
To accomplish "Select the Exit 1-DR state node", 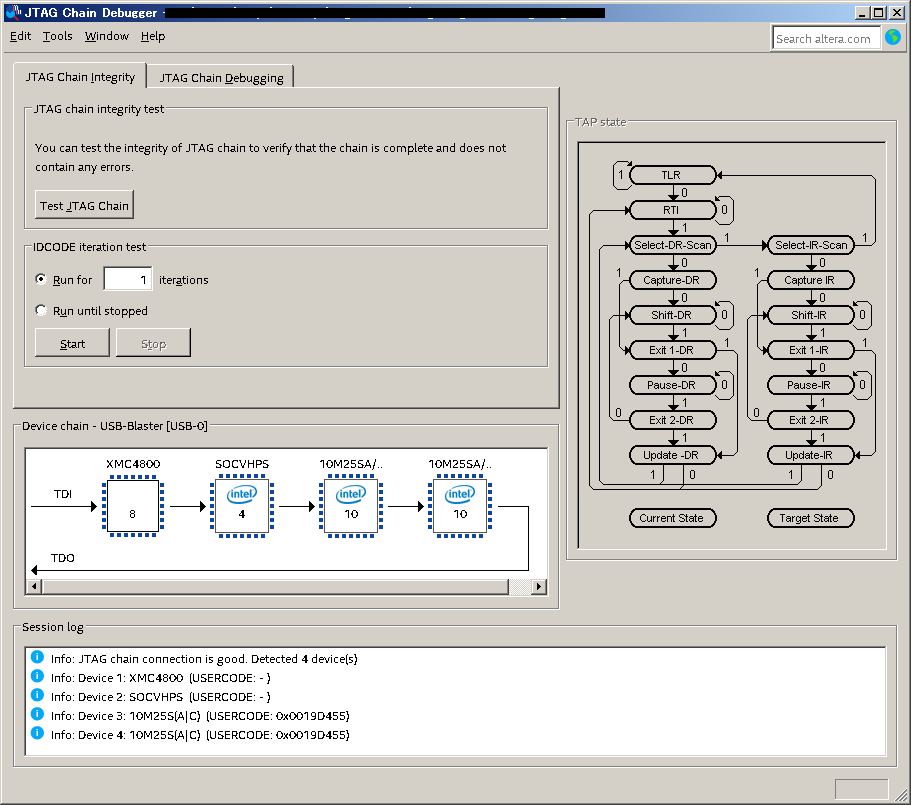I will tap(673, 350).
